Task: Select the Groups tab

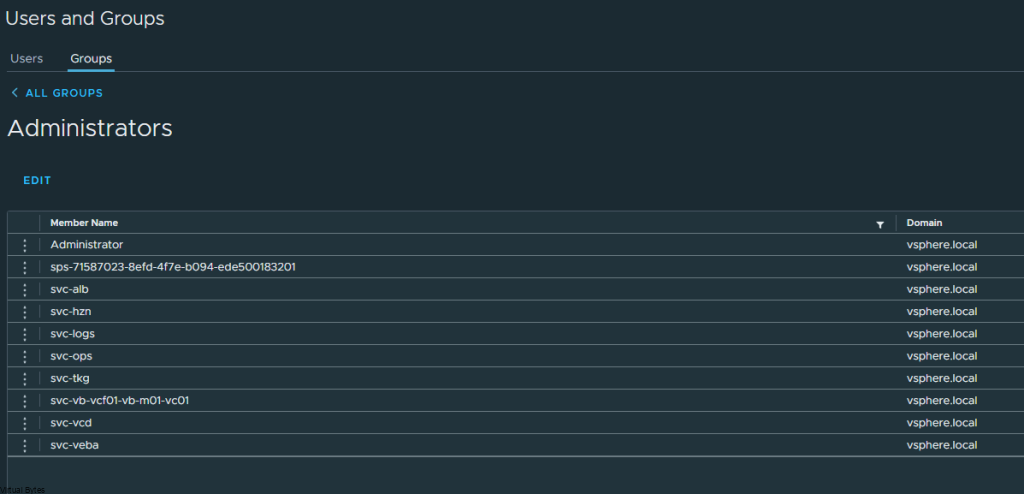Action: pyautogui.click(x=91, y=59)
